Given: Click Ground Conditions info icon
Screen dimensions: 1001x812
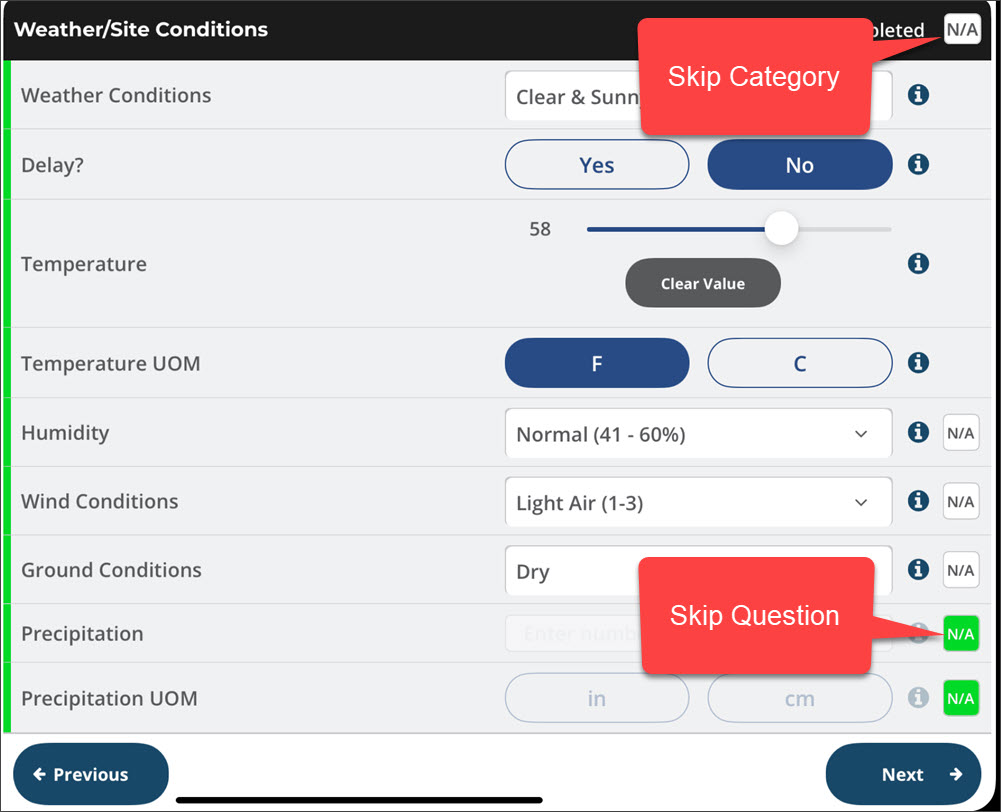Looking at the screenshot, I should coord(918,569).
